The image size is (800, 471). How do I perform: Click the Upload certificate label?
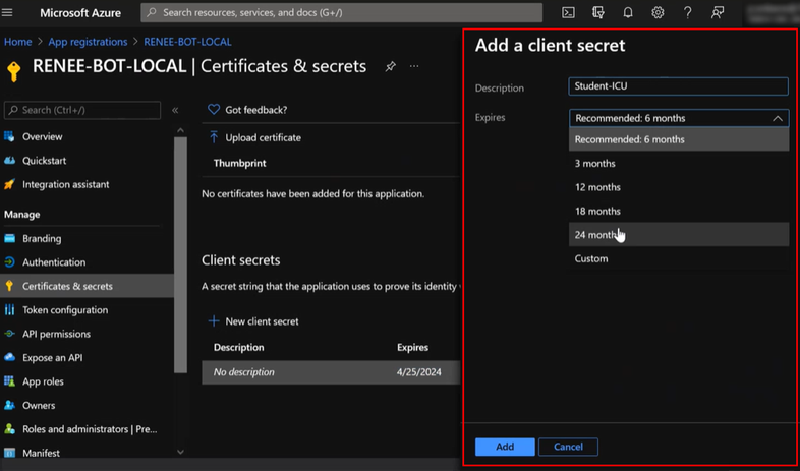pos(263,137)
